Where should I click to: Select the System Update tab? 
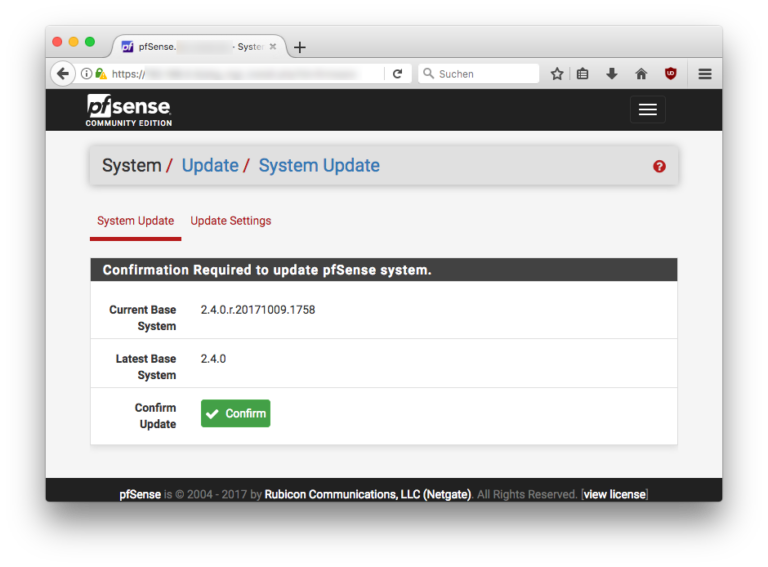(135, 221)
